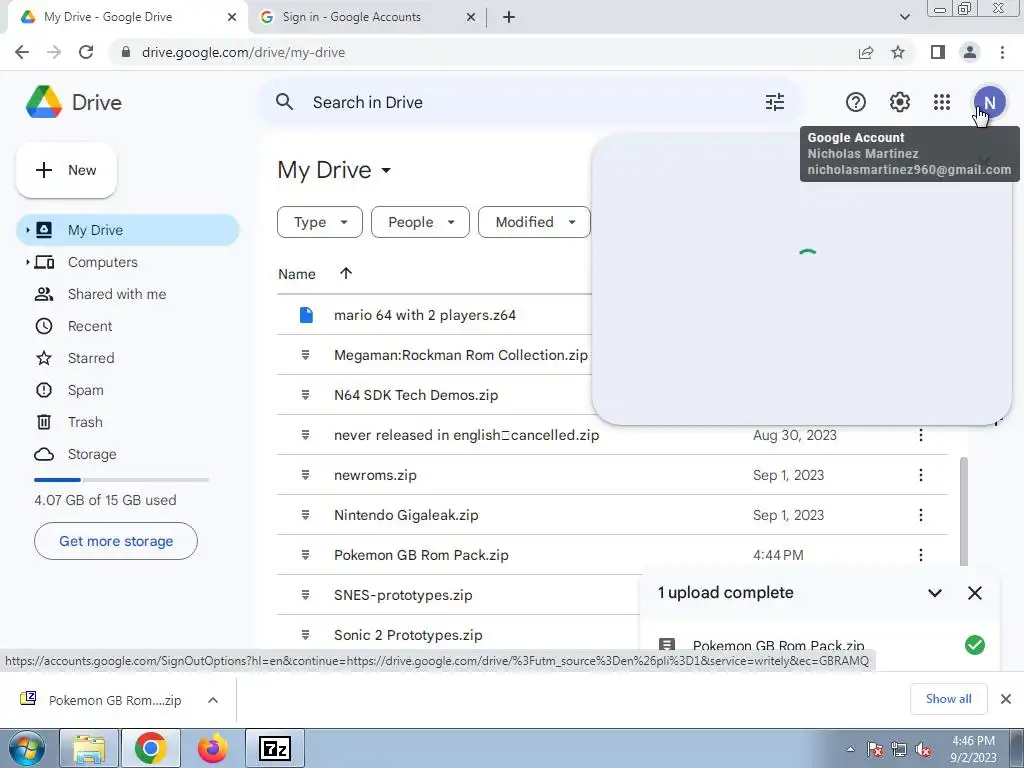Open the Google apps grid icon
Viewport: 1024px width, 768px height.
tap(942, 102)
